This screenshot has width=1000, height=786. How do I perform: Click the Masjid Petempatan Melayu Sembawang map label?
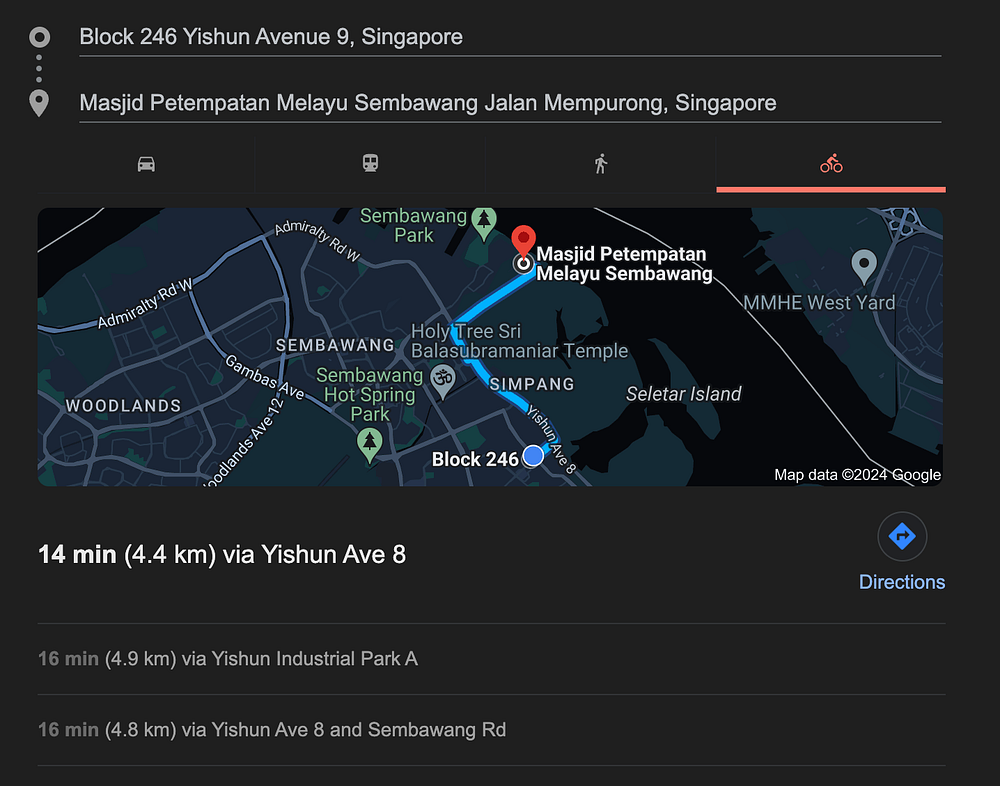pos(624,263)
